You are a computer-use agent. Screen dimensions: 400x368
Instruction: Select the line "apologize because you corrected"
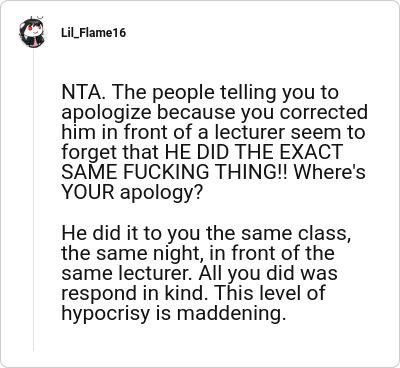(214, 112)
